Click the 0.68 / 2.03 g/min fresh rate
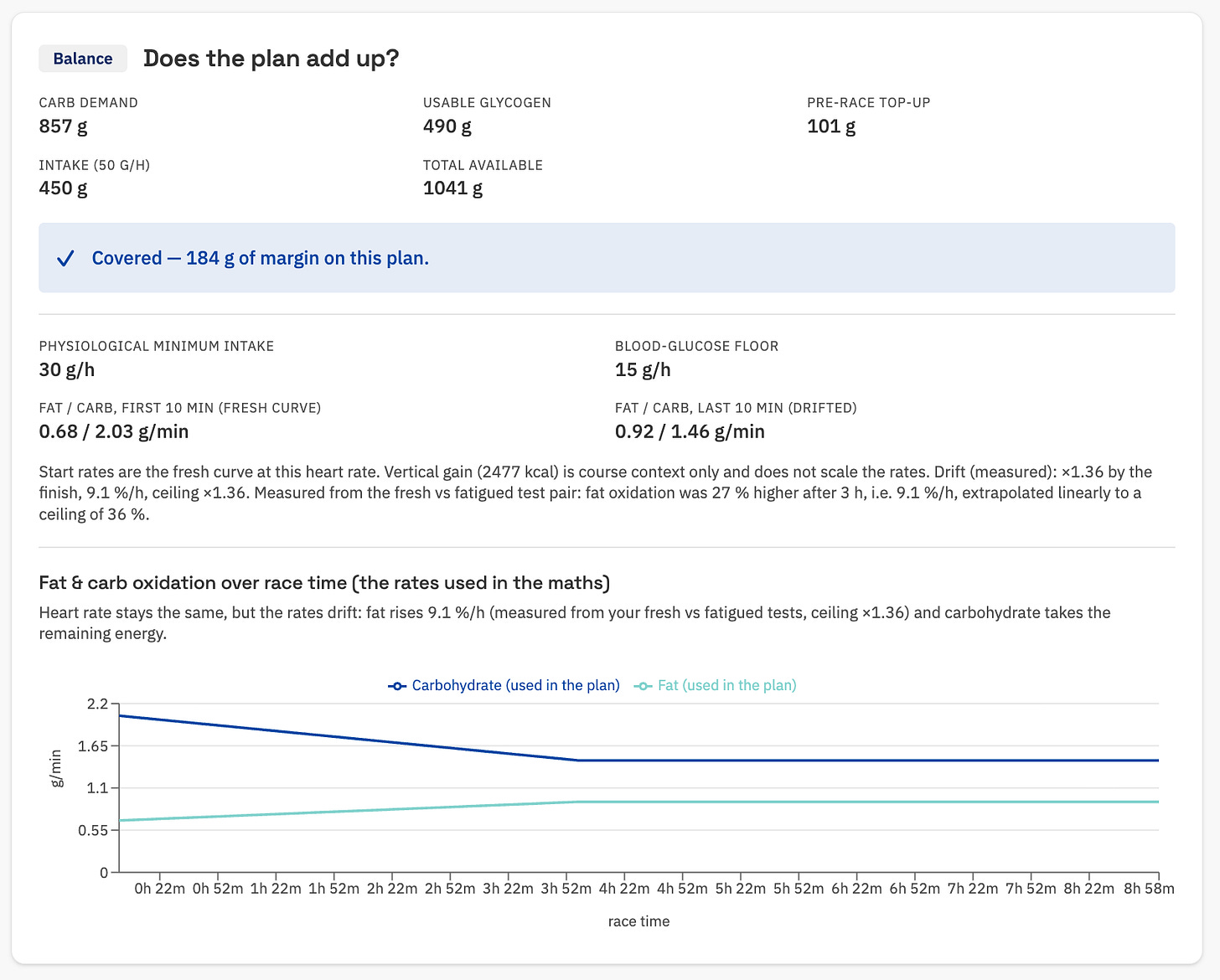1220x980 pixels. 114,432
